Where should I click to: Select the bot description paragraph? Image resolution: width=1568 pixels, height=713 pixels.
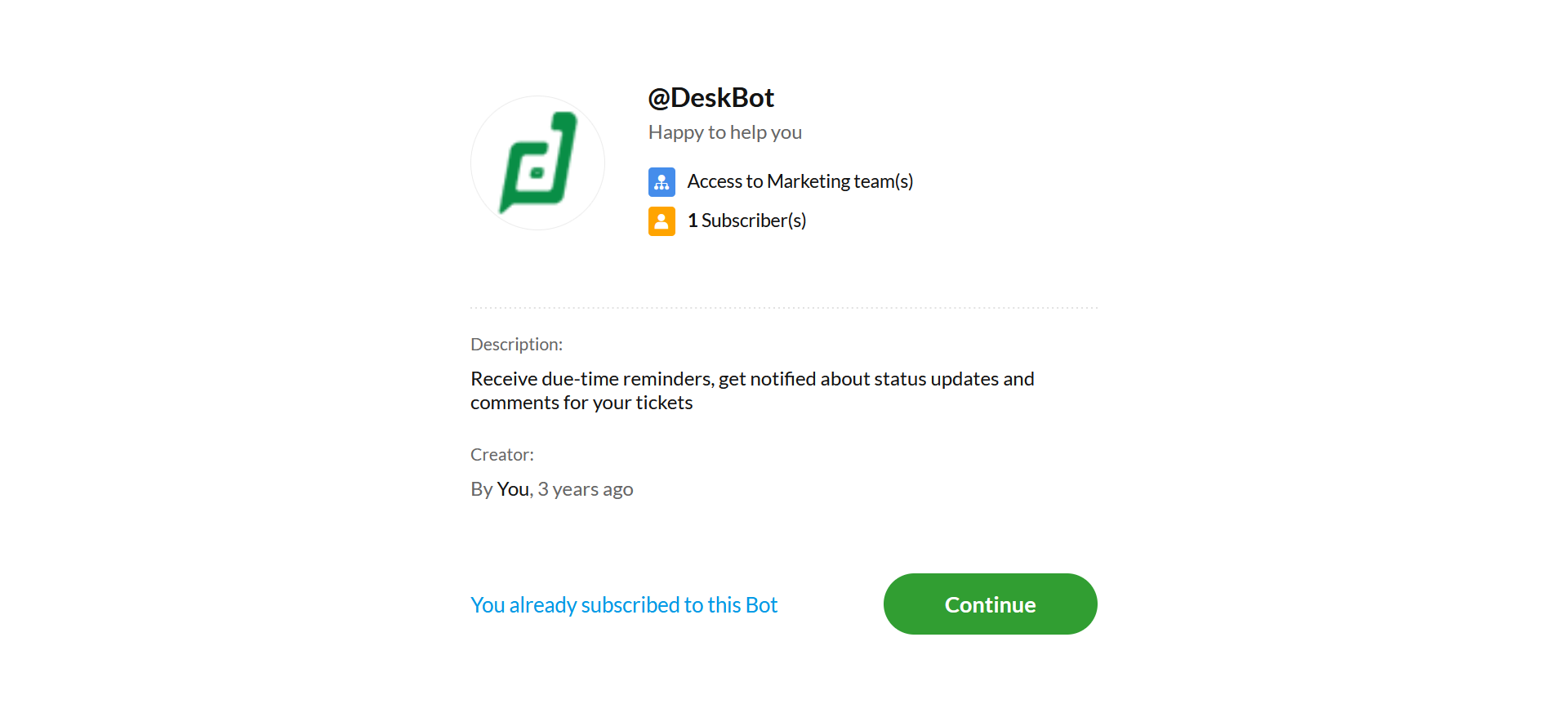click(751, 390)
